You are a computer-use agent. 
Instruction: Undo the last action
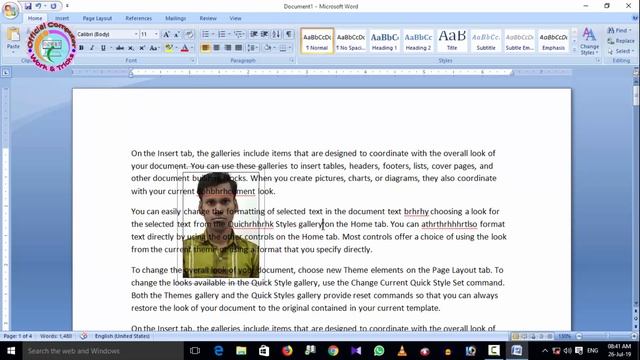(38, 6)
